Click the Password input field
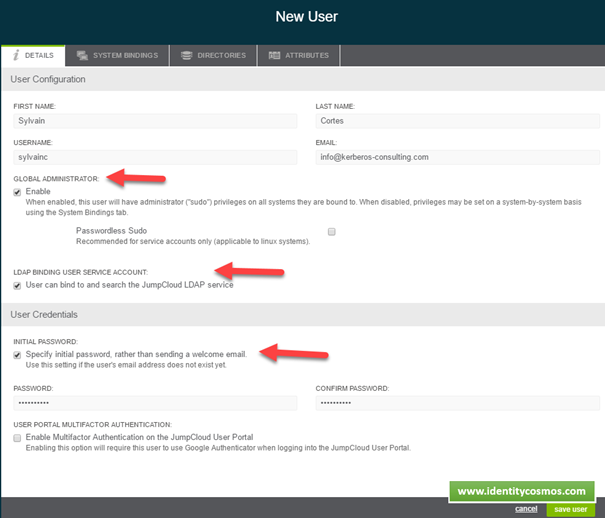The height and width of the screenshot is (518, 605). pos(155,403)
